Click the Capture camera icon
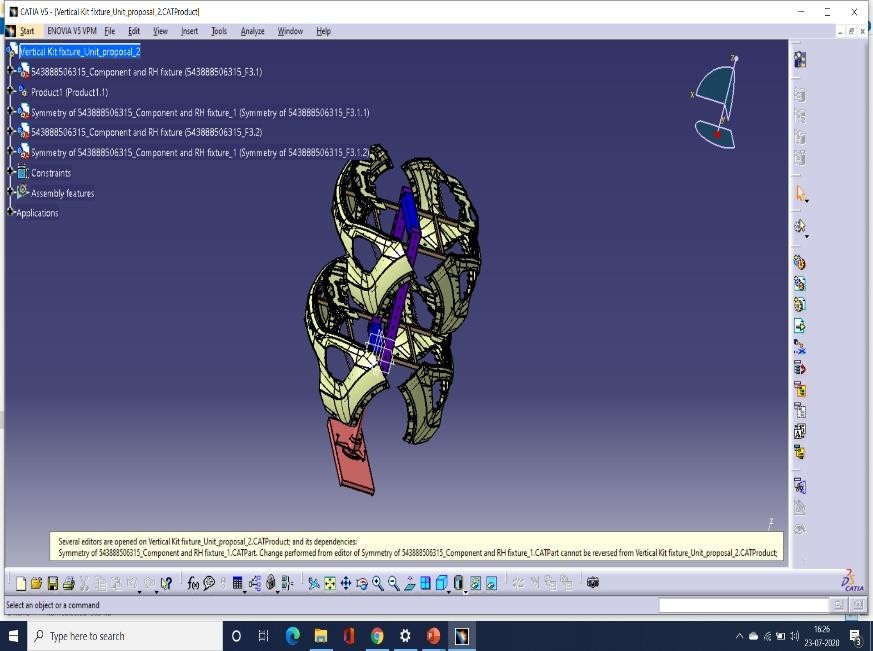Screen dimensions: 873x651 pos(592,583)
